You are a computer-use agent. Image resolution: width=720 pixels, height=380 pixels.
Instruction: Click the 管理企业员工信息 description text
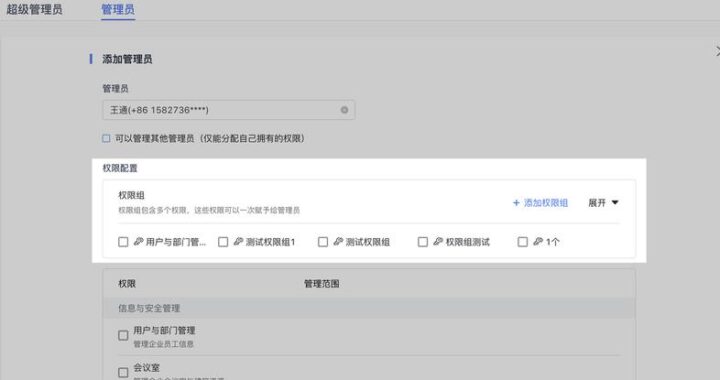(x=163, y=344)
